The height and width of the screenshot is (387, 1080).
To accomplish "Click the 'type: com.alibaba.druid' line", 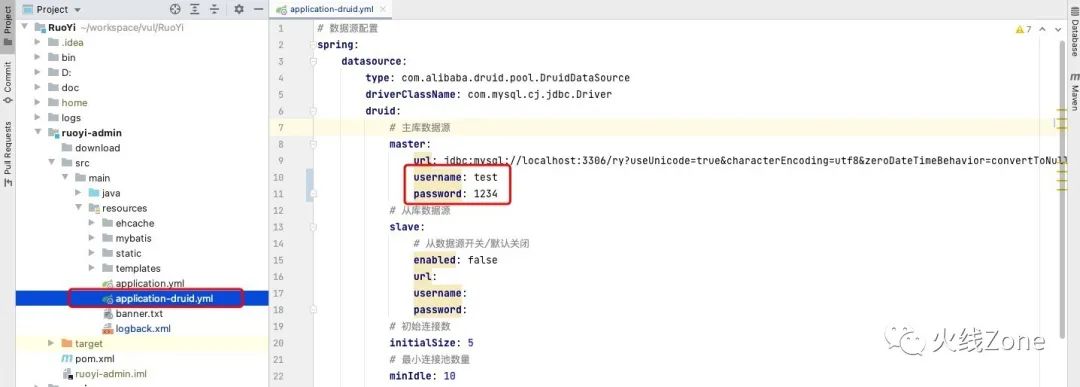I will tap(497, 78).
